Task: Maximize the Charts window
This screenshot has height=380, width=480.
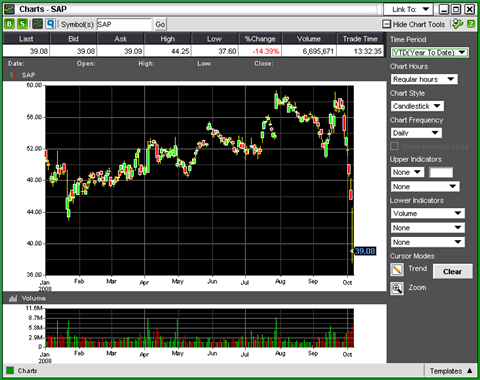Action: pos(456,9)
